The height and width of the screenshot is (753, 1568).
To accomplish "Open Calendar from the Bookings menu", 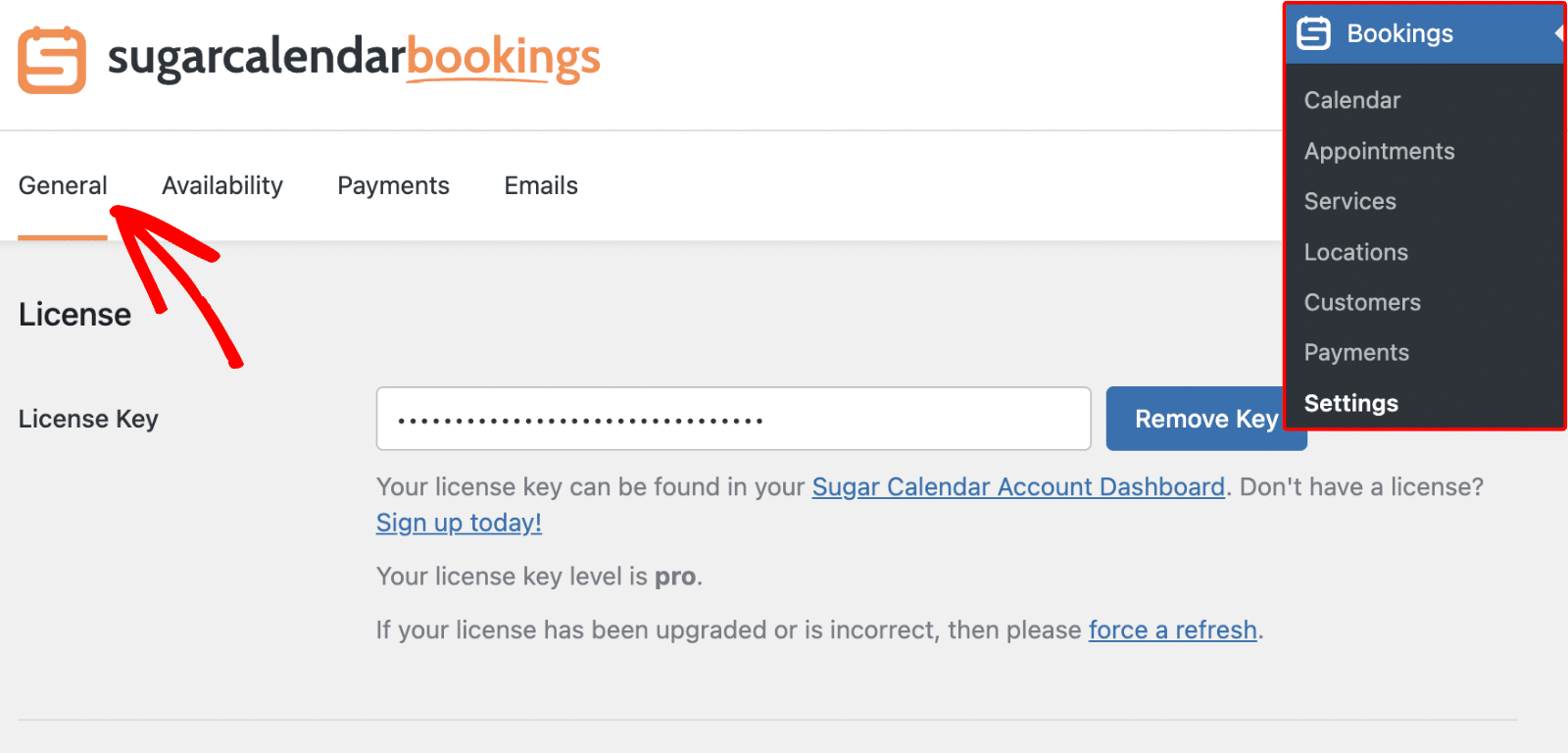I will [1351, 99].
